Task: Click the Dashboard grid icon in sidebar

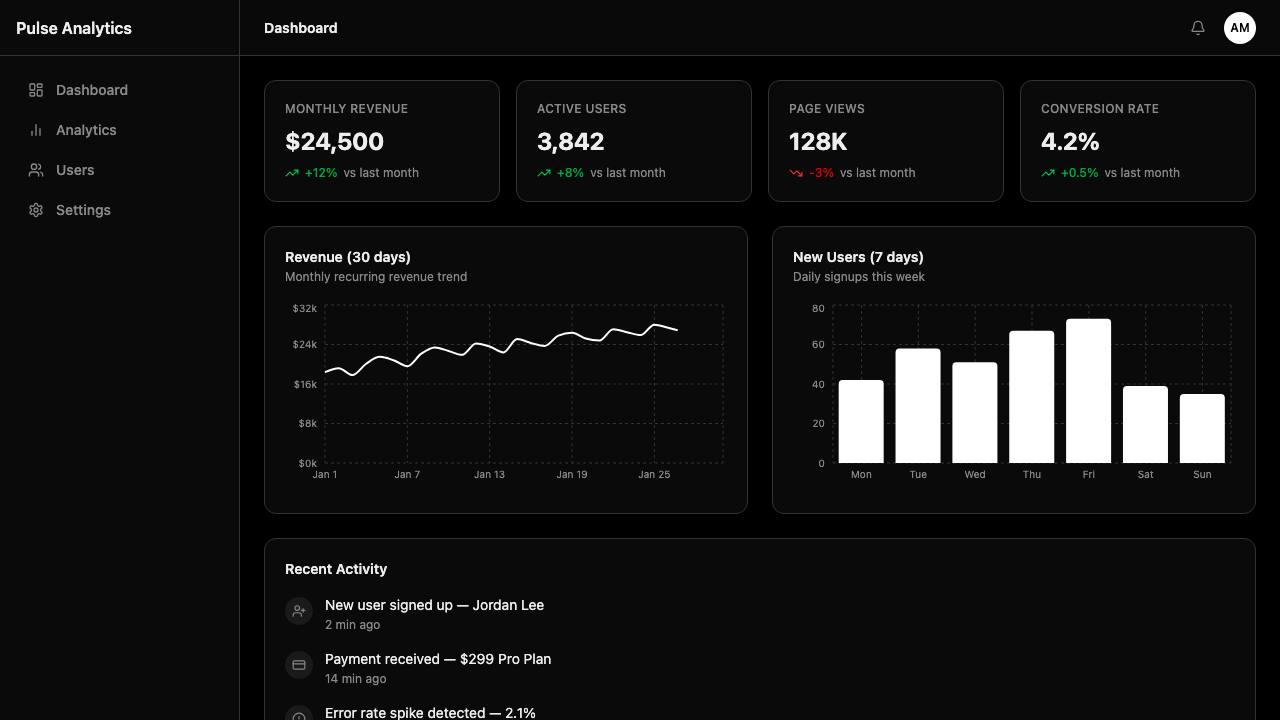Action: [x=36, y=90]
